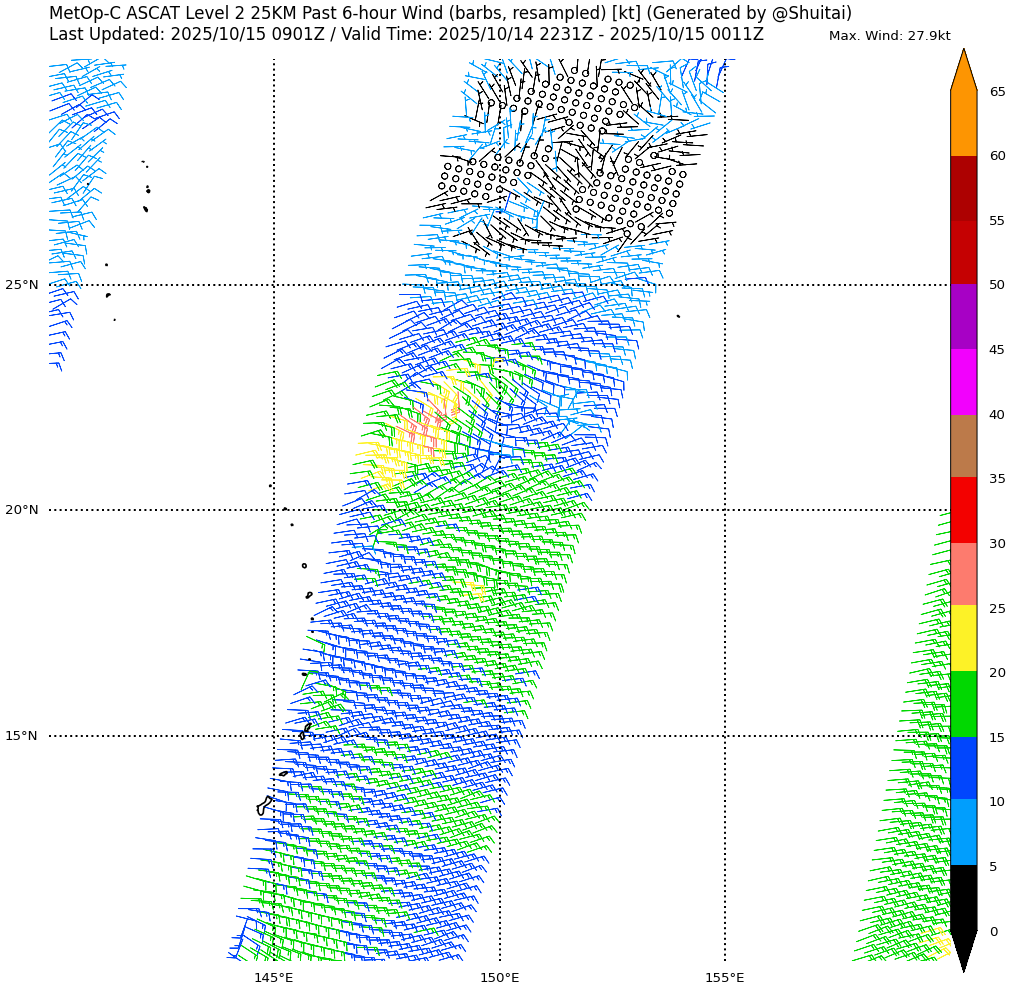The height and width of the screenshot is (989, 1010).
Task: Choose the light blue 5–10 kt colorbar segment
Action: [x=963, y=833]
